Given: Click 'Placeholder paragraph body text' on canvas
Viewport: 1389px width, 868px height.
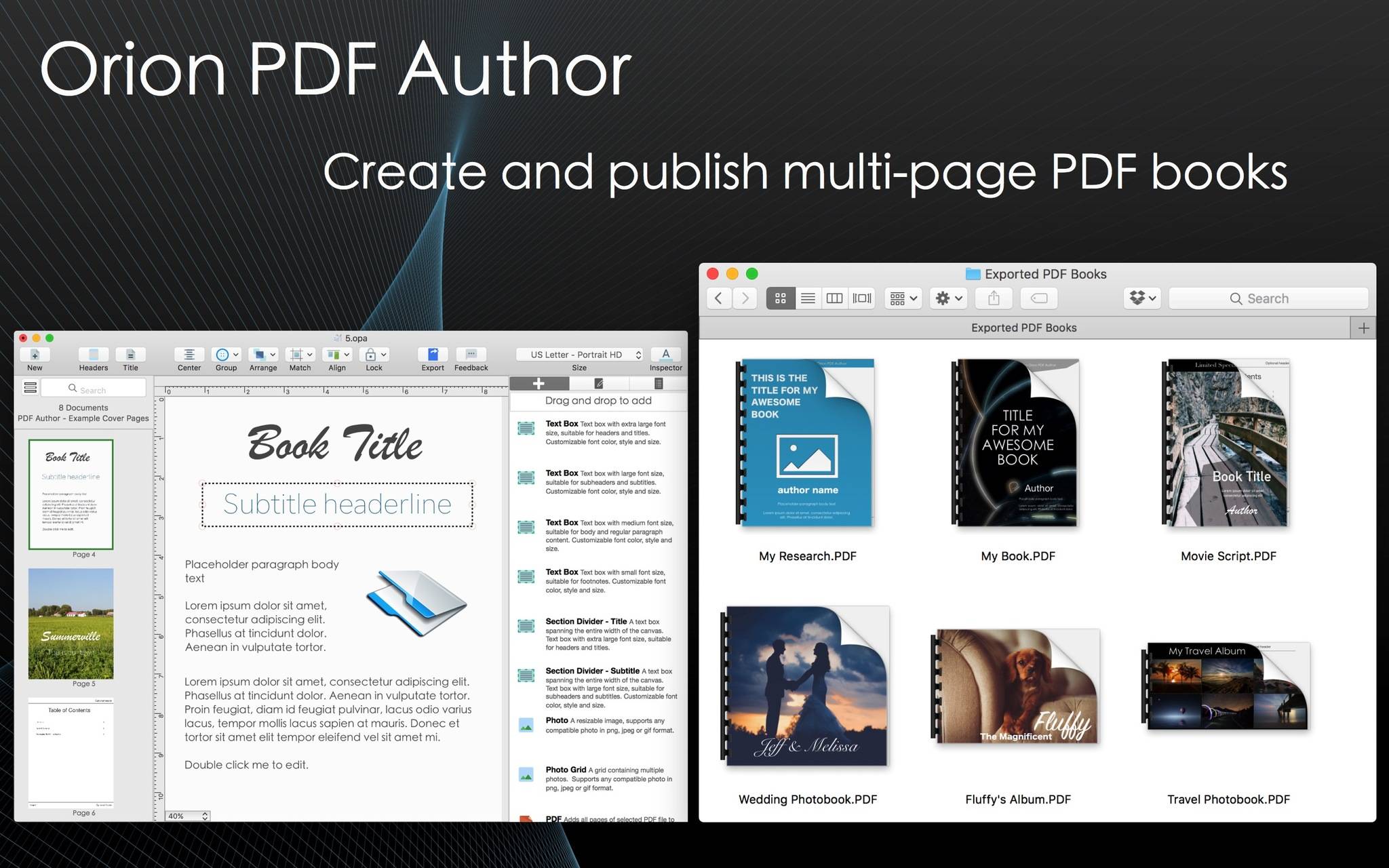Looking at the screenshot, I should tap(262, 571).
